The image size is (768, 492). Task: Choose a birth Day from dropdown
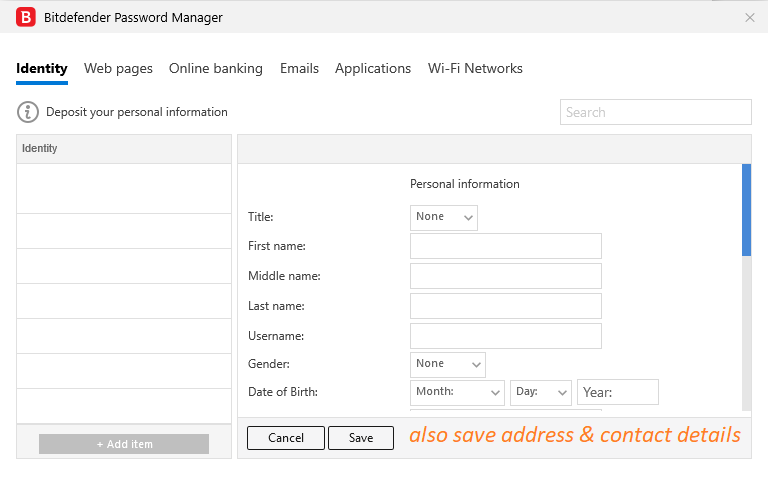pyautogui.click(x=541, y=392)
